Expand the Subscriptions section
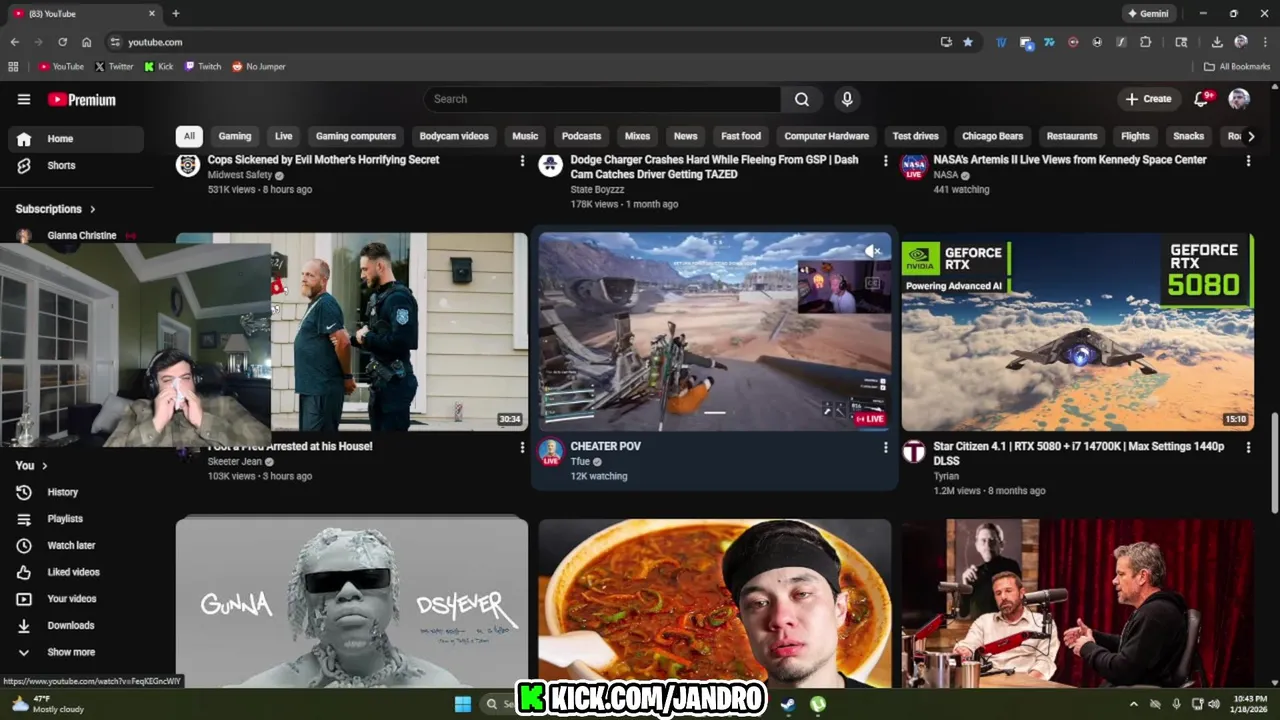Screen dimensions: 1280x720 point(56,209)
